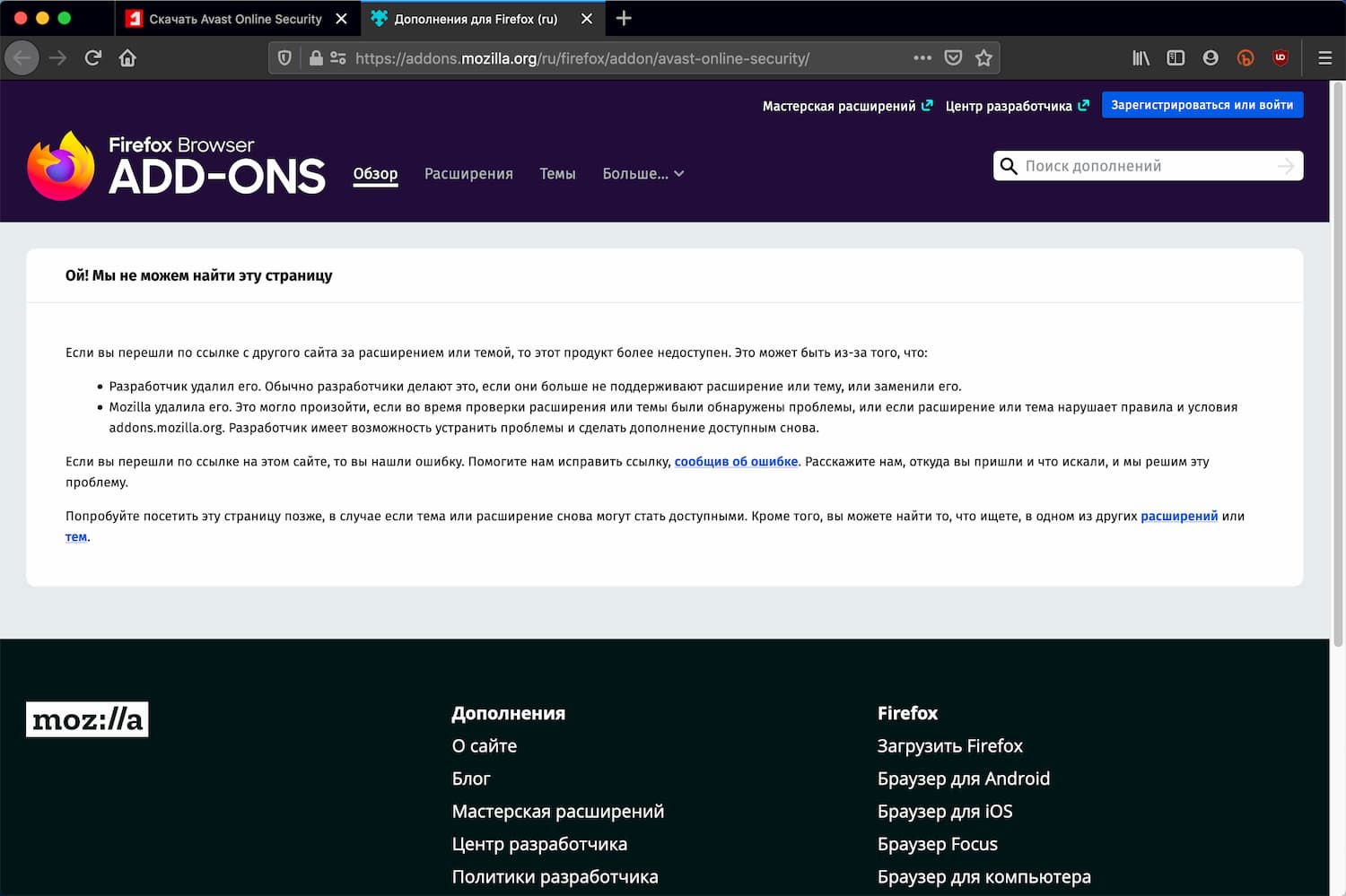Show the browser Library (bookshelf icon)
Screen dimensions: 1346x896
1140,57
